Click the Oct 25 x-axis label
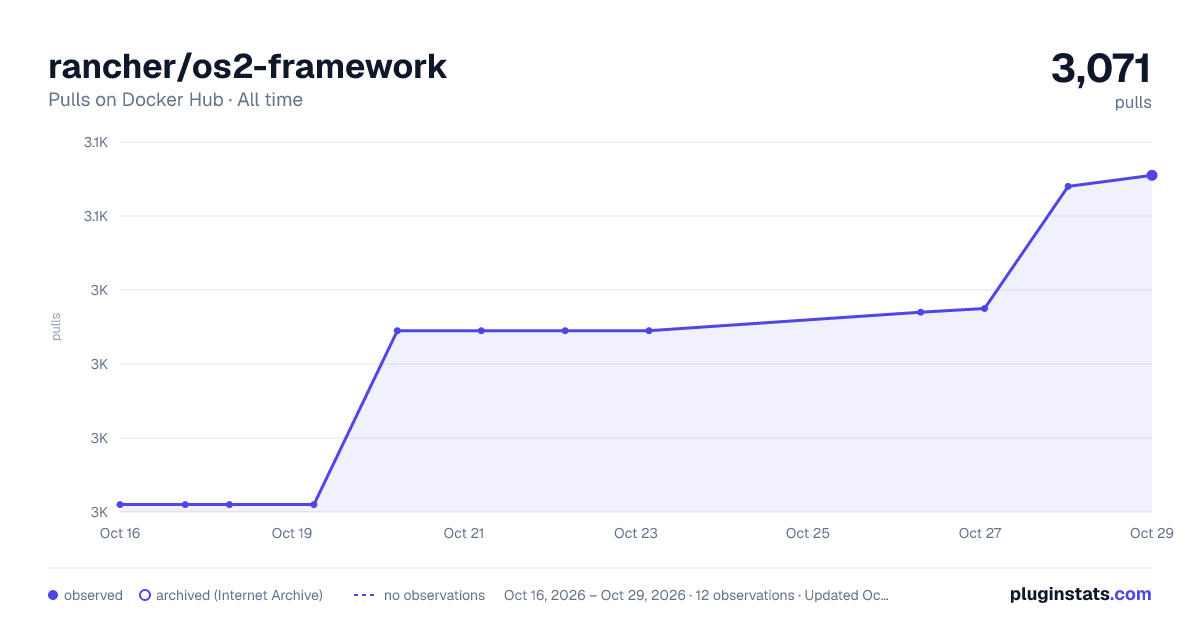Screen dimensions: 1200x630 (808, 533)
